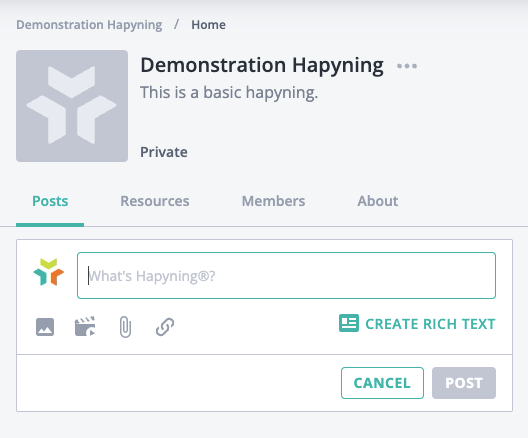
Task: Select the Posts tab
Action: (x=50, y=201)
